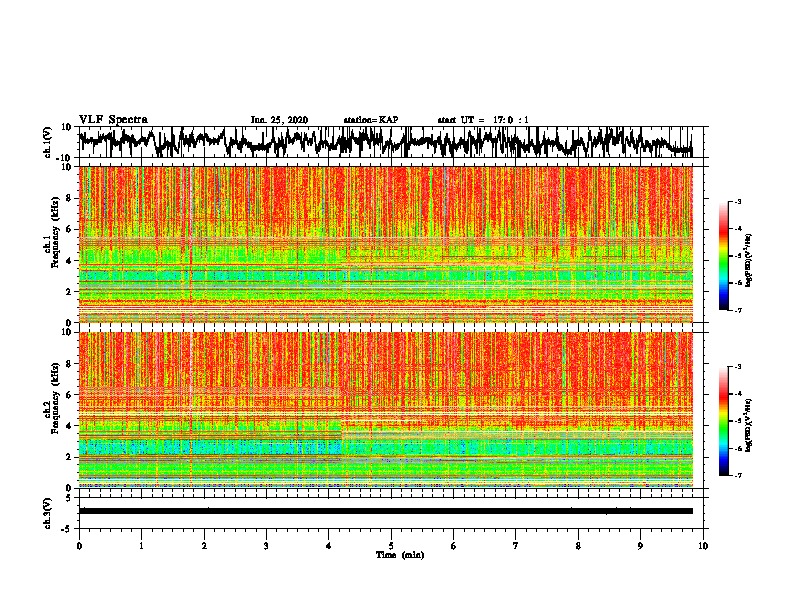Click time axis tick label "5"
The height and width of the screenshot is (612, 792).
(391, 546)
